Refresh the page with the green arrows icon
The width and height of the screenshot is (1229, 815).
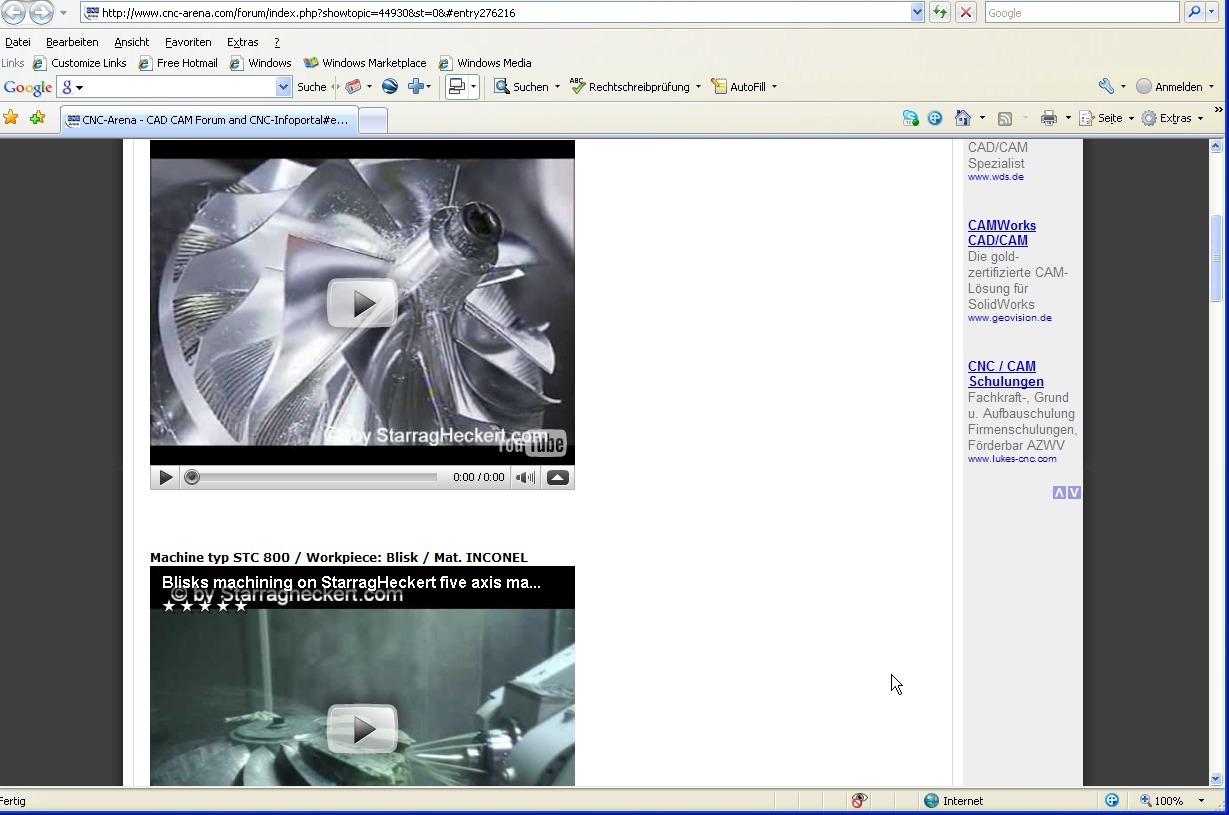(x=940, y=13)
